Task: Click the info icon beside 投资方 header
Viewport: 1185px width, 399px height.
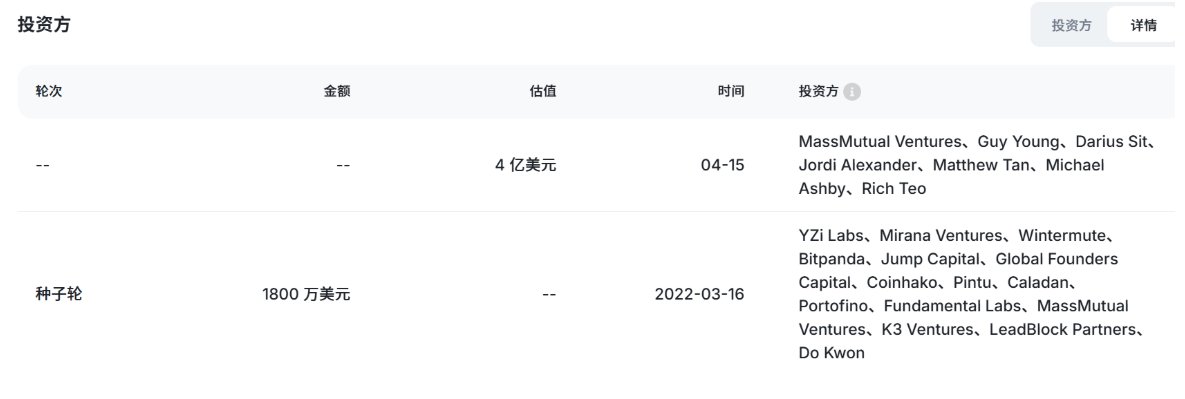Action: point(852,92)
